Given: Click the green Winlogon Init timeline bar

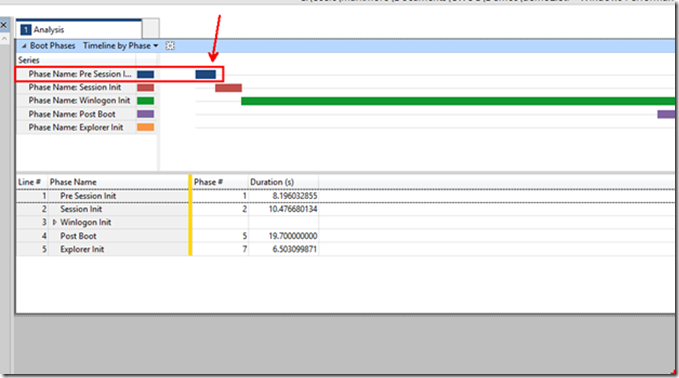Looking at the screenshot, I should tap(458, 101).
